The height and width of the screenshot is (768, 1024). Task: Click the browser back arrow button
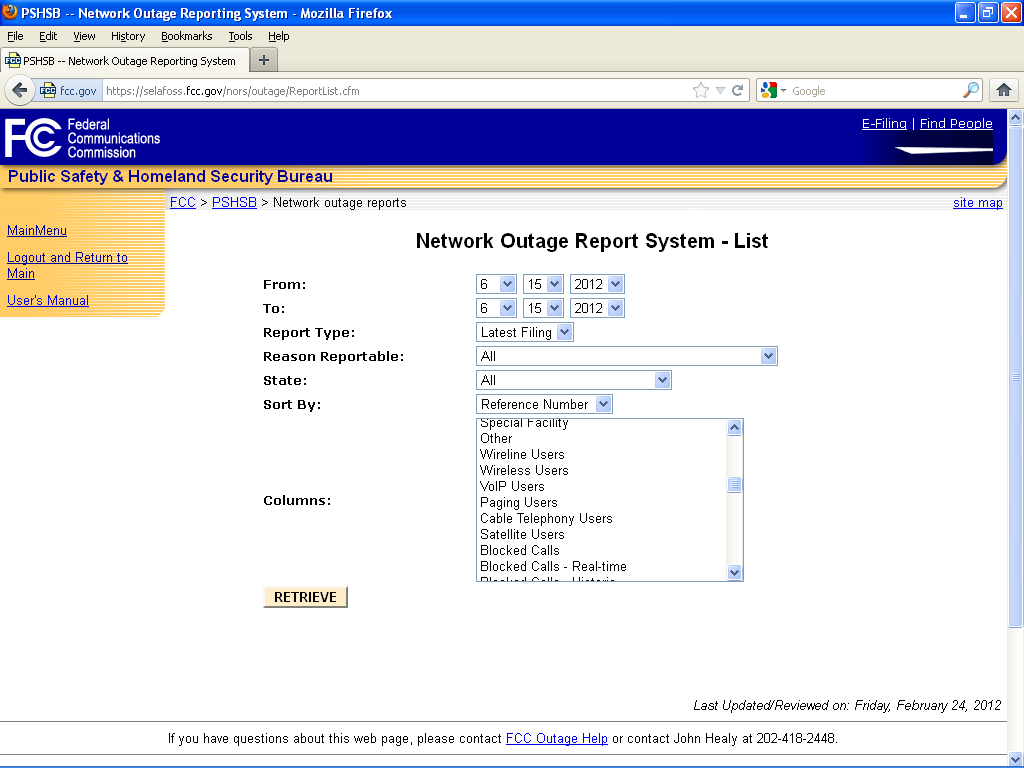pyautogui.click(x=20, y=90)
